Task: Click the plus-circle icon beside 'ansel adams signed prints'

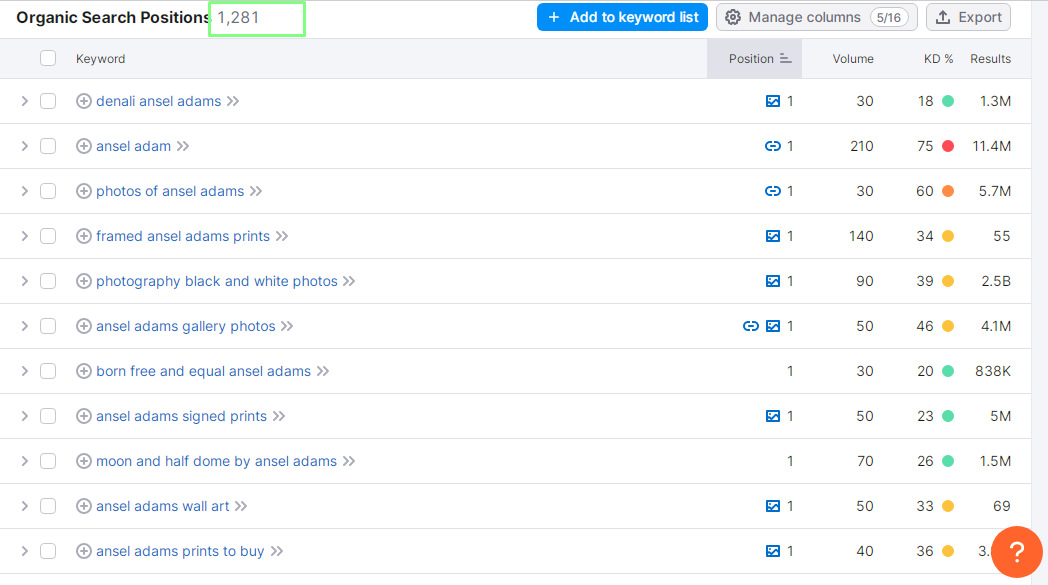Action: click(x=84, y=416)
